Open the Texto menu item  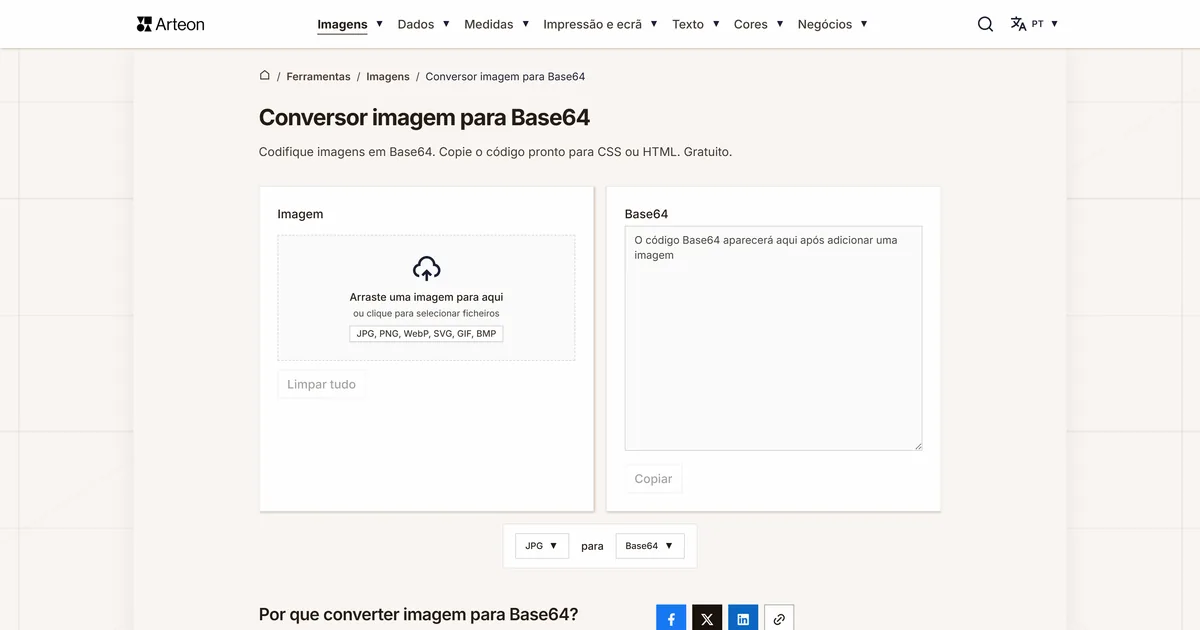pos(688,24)
